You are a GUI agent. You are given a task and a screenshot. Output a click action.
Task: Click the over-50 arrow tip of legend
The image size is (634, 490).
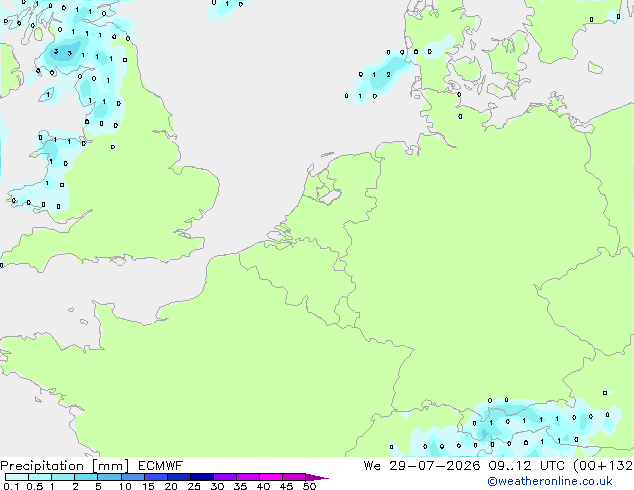tap(317, 477)
